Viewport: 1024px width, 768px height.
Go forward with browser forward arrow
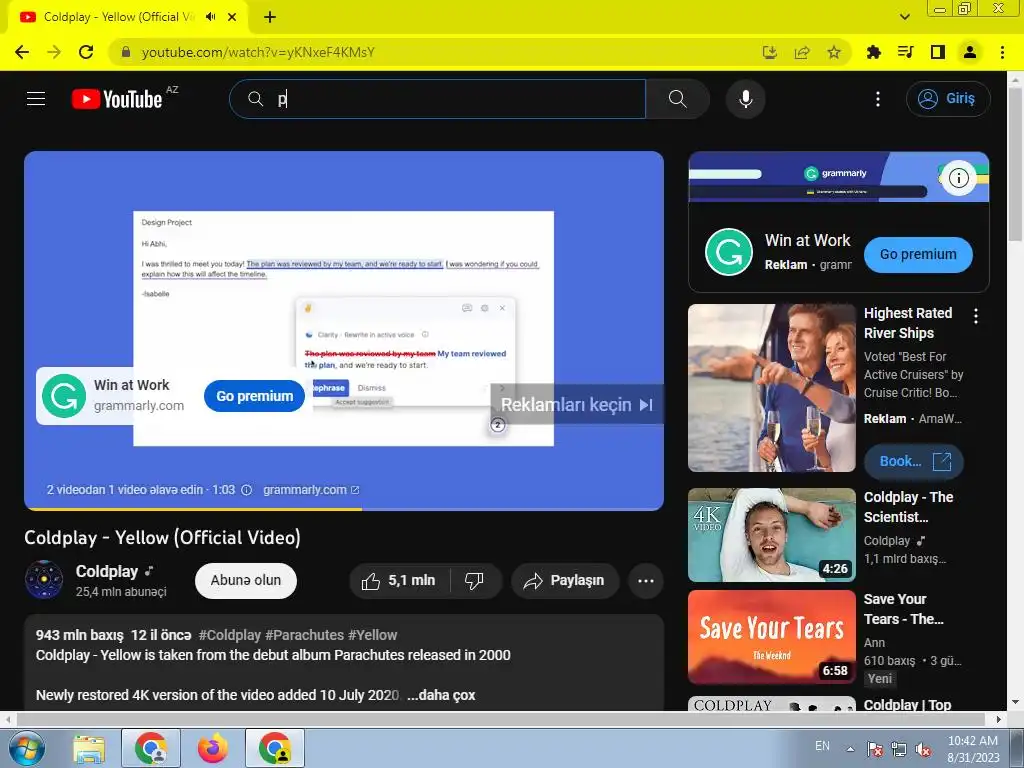point(54,52)
